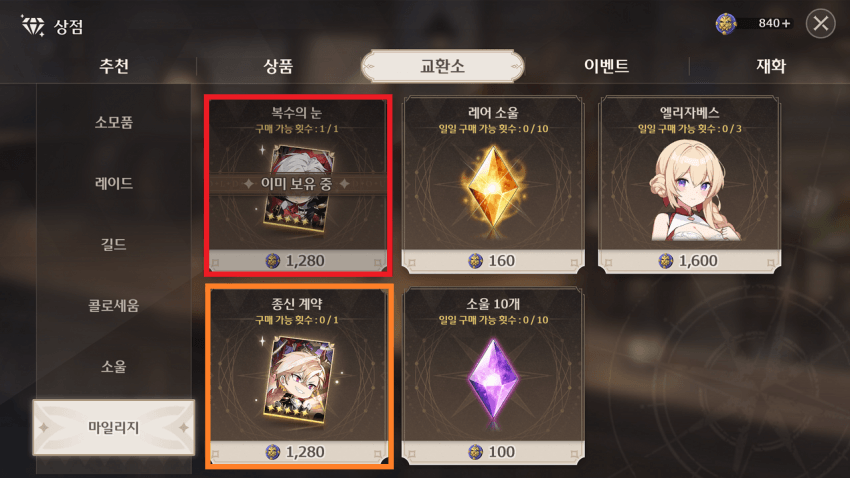The width and height of the screenshot is (850, 478).
Task: Select the 종신 계약 card artwork
Action: [x=298, y=378]
